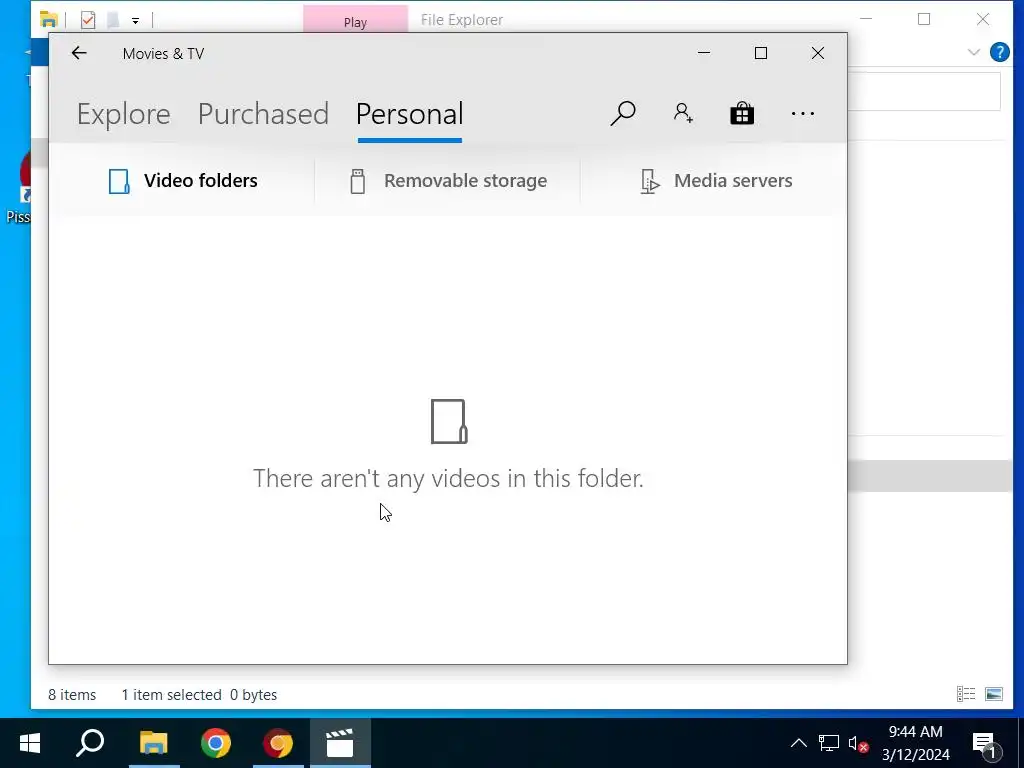
Task: Click File Explorer folder icon in title bar
Action: pos(49,20)
